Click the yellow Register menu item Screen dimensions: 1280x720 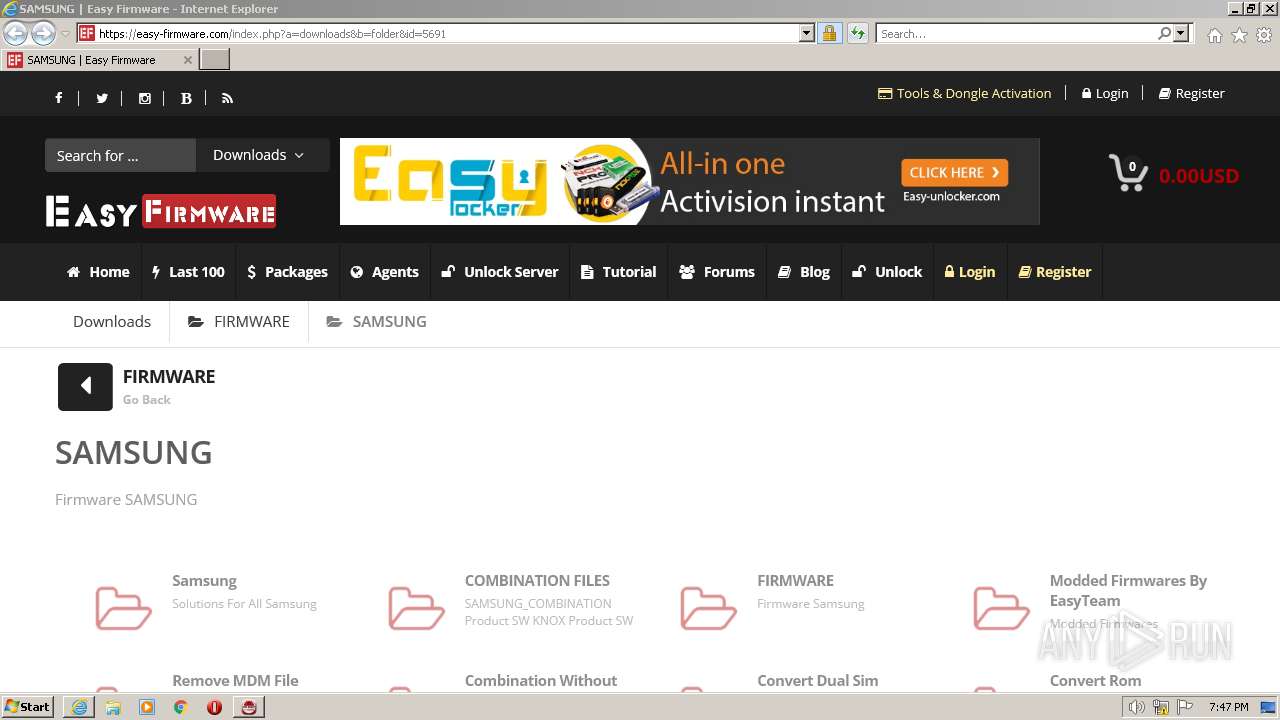[1055, 272]
